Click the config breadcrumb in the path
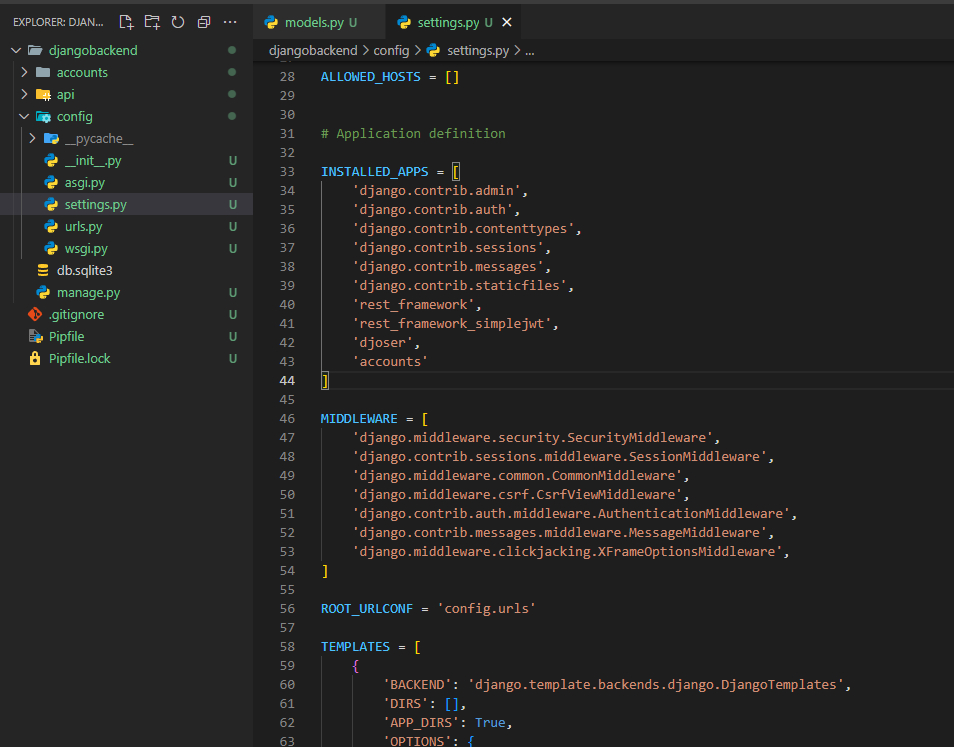The height and width of the screenshot is (747, 954). pyautogui.click(x=392, y=50)
